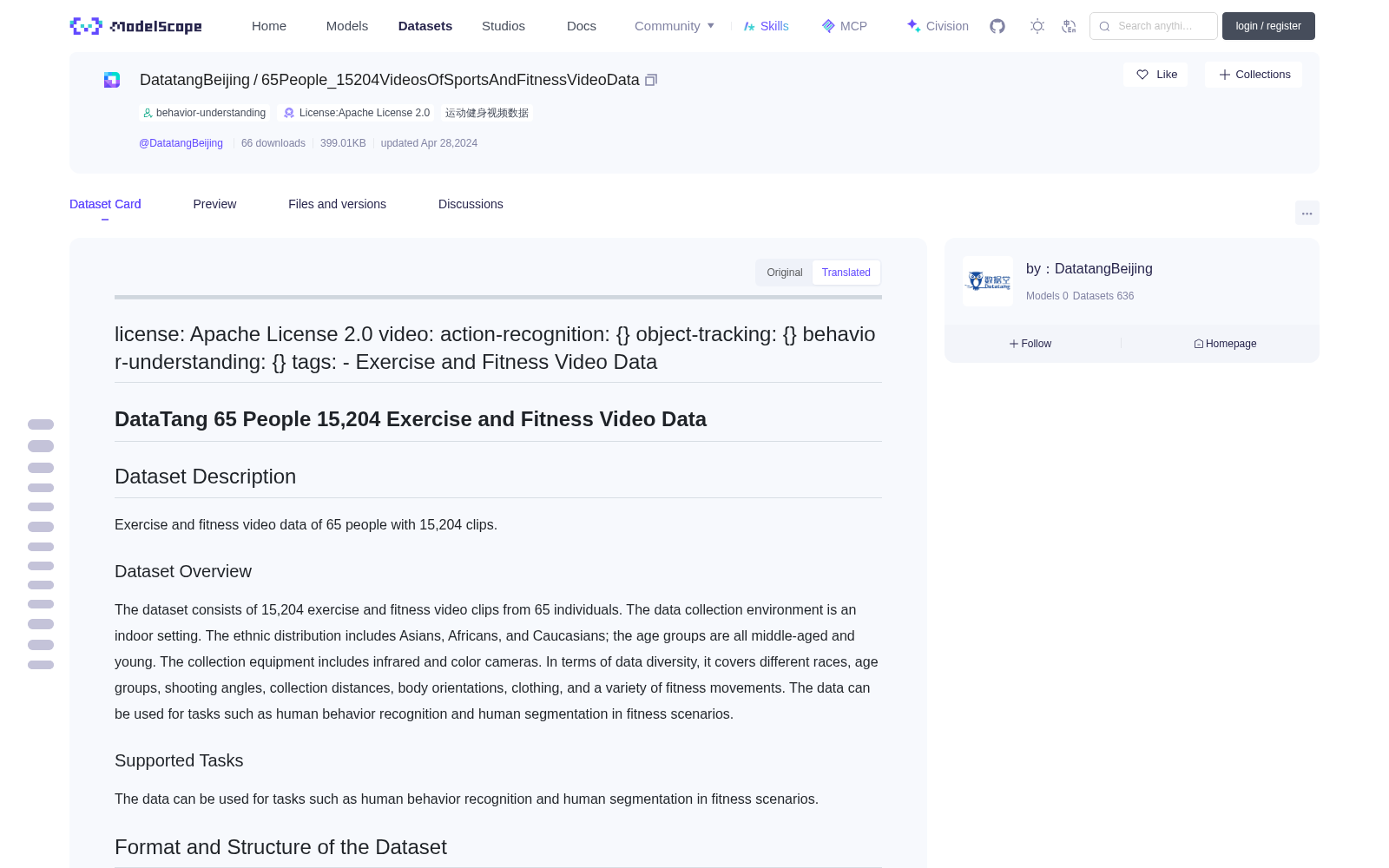
Task: Open the dataset avatar icon
Action: tap(112, 80)
